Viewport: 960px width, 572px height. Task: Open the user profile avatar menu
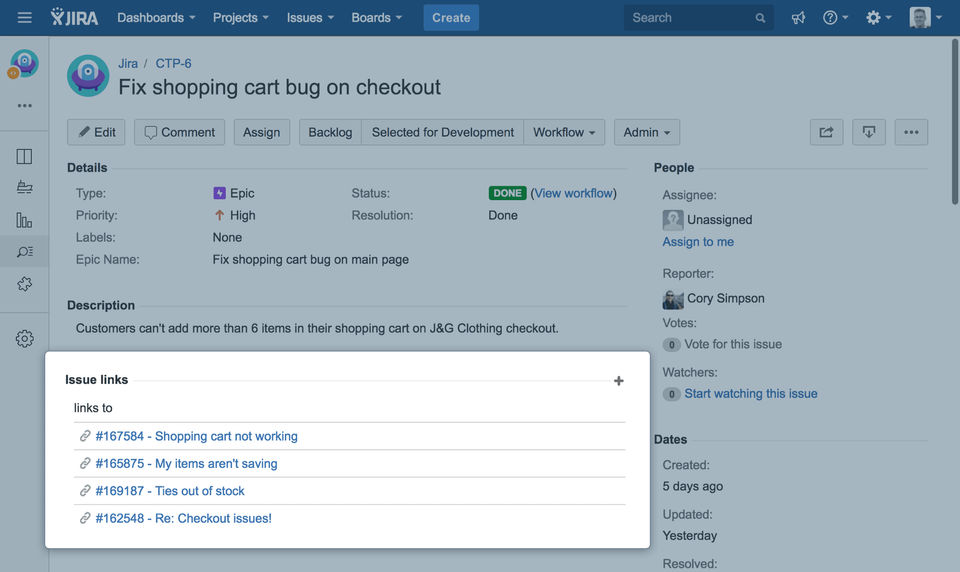925,18
